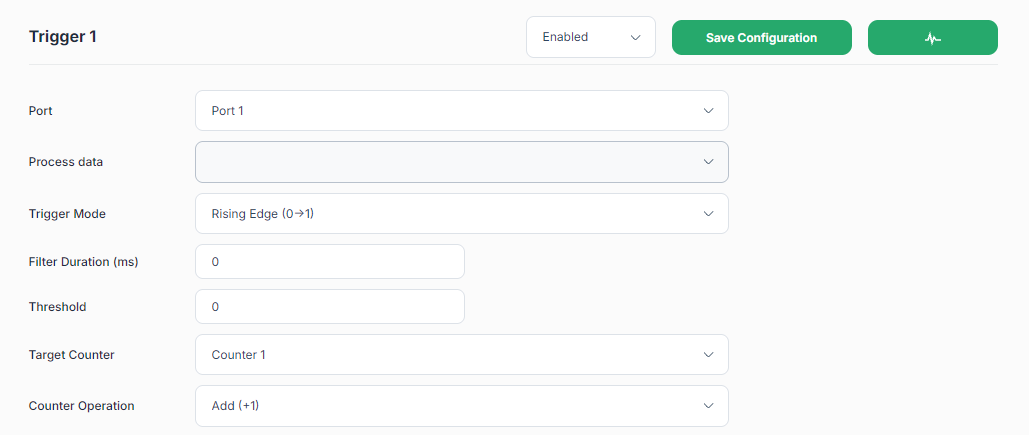Click the chevron in Process data field
The height and width of the screenshot is (435, 1029).
coord(708,161)
